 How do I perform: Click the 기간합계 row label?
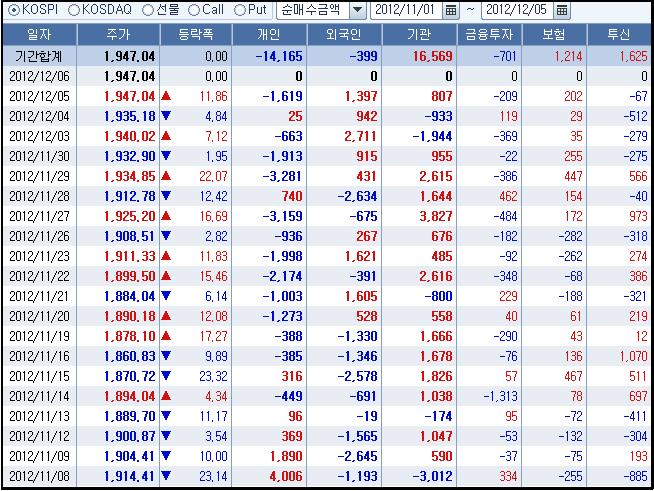point(39,56)
